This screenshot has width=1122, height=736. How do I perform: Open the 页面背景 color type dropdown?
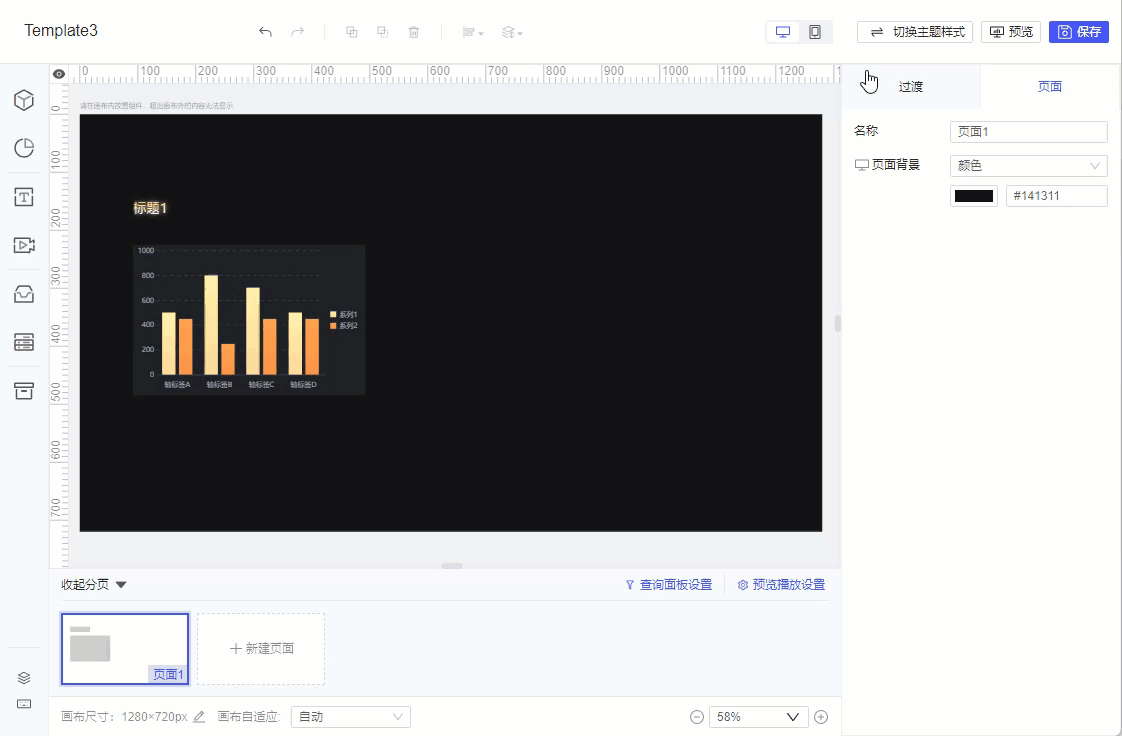1028,165
